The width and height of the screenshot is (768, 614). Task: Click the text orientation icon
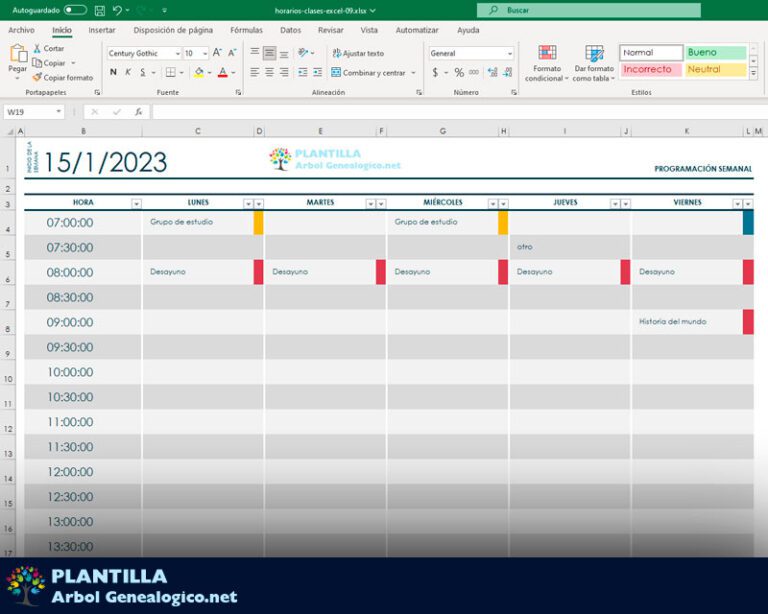click(303, 52)
